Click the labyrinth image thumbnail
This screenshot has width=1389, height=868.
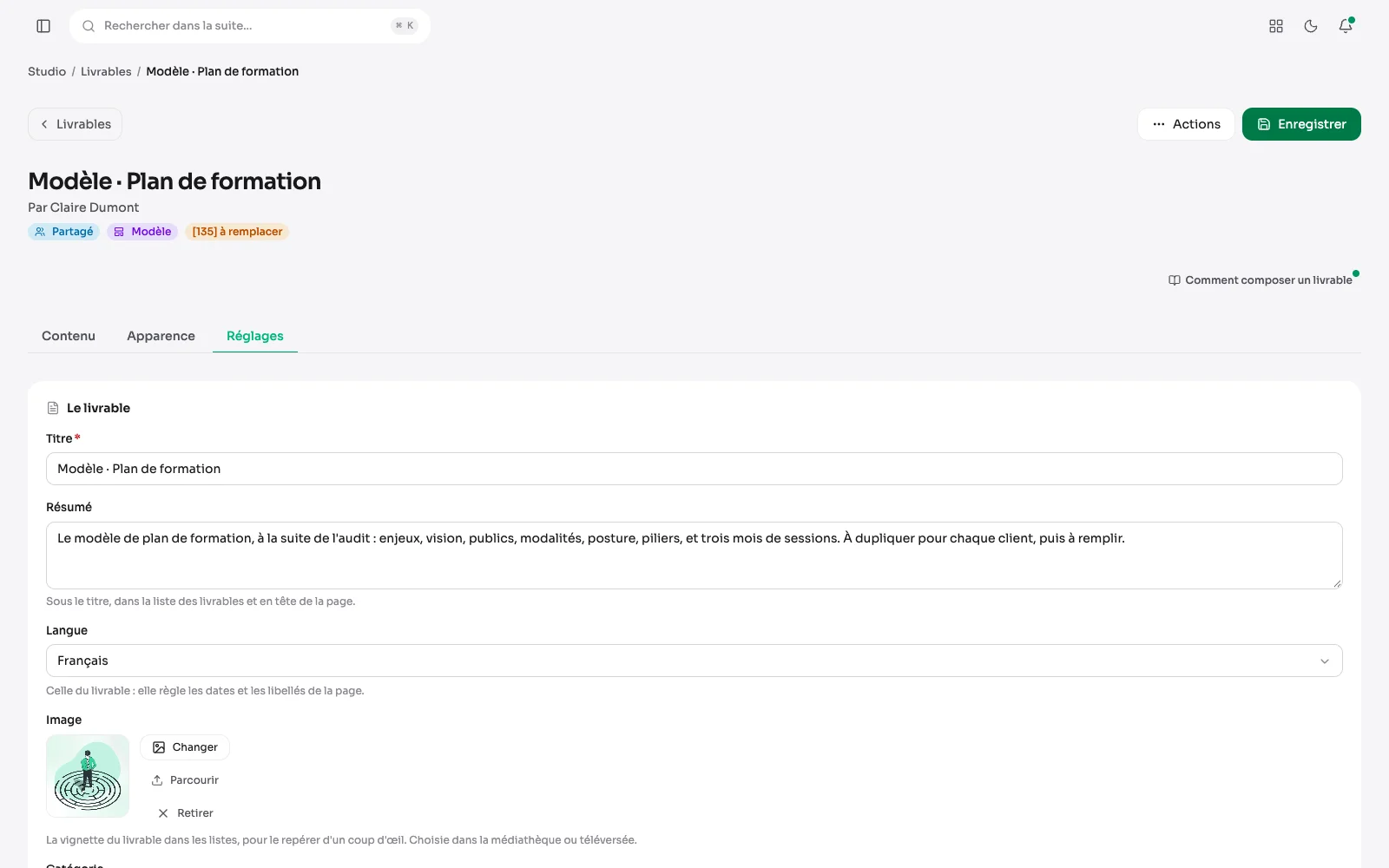(88, 776)
